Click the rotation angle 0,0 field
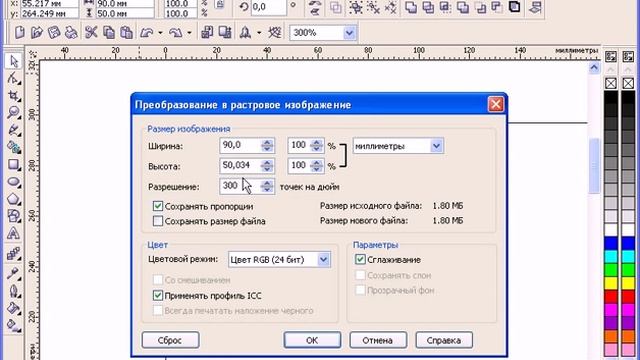640x360 pixels. (x=268, y=7)
